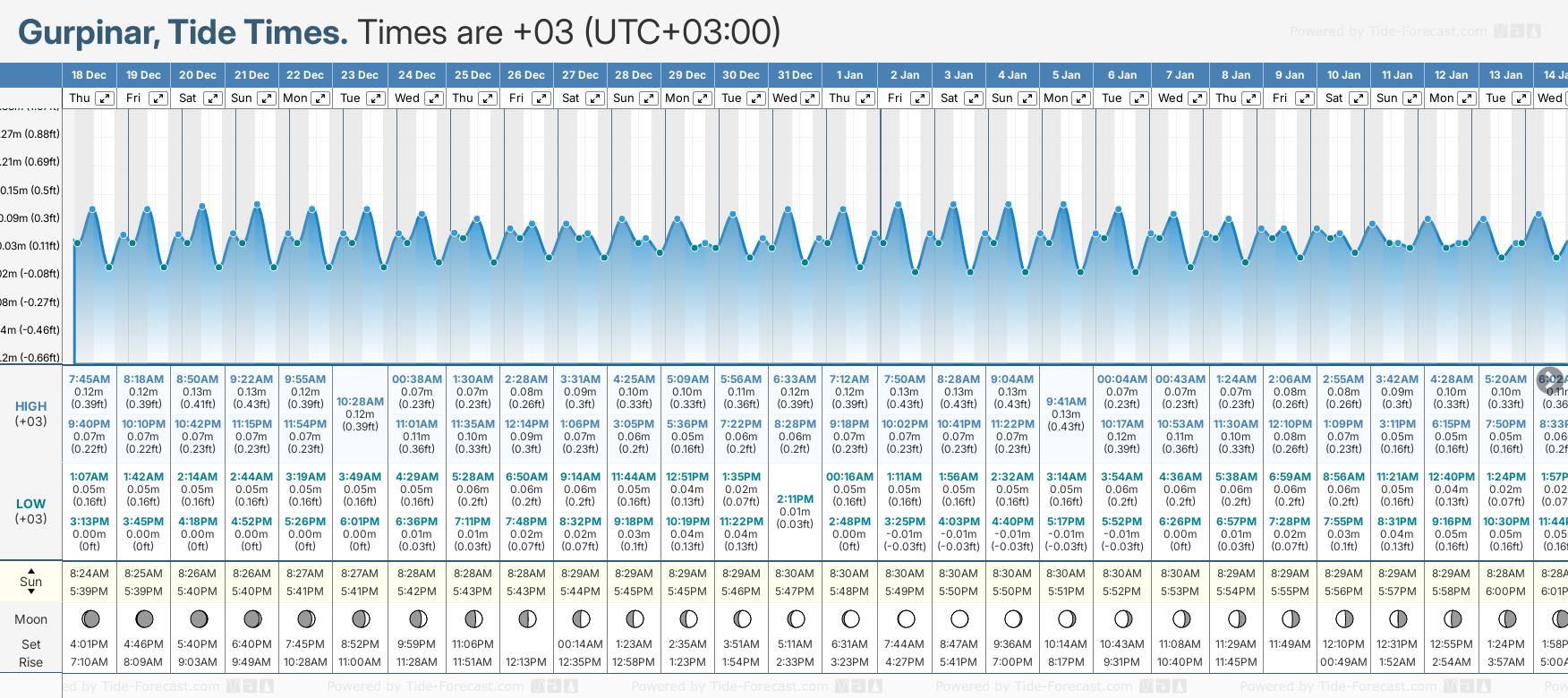The width and height of the screenshot is (1568, 698).
Task: Expand the Tue 23 Dec tide column
Action: tap(376, 98)
